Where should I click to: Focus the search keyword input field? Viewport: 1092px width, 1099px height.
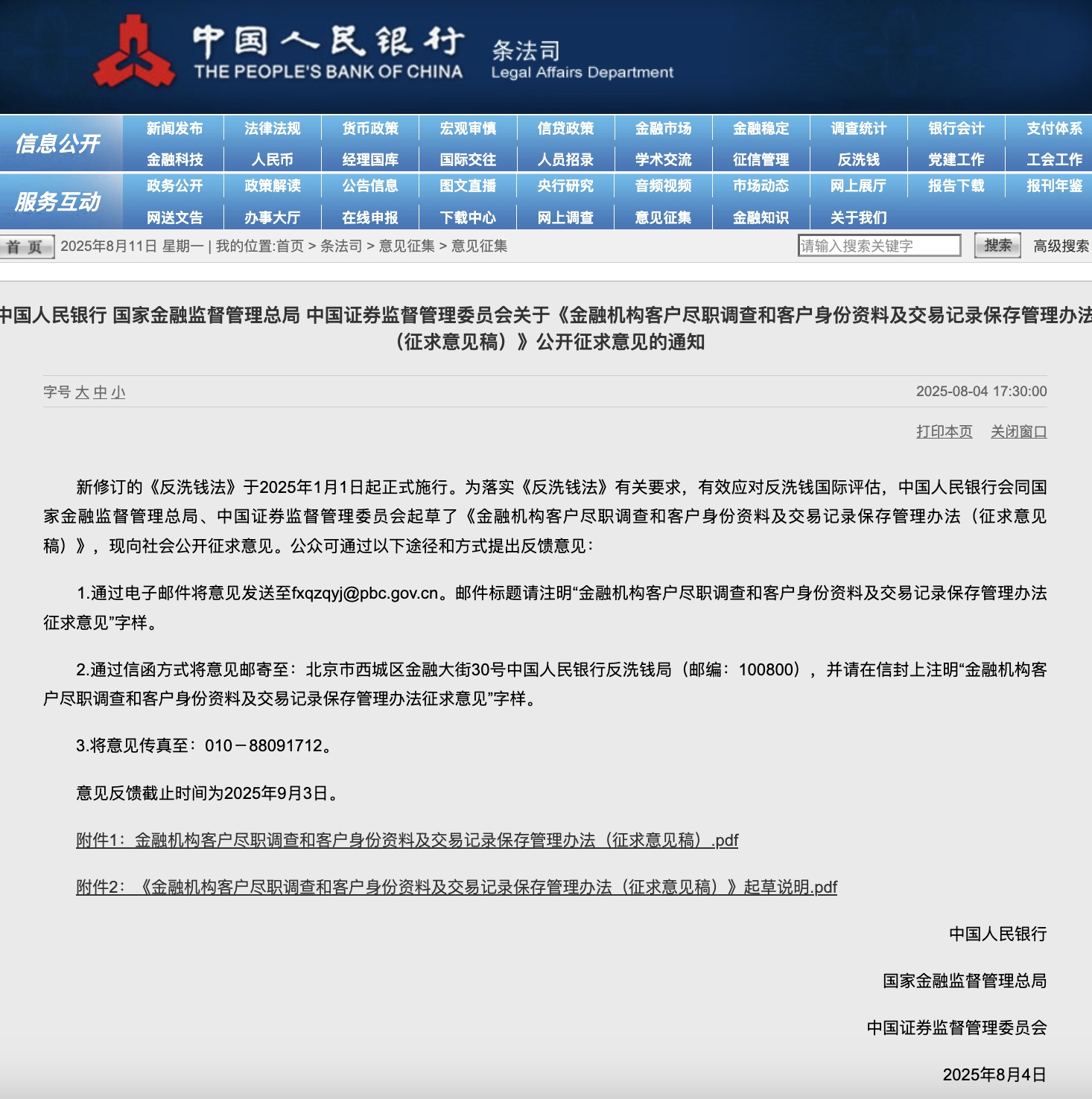[880, 246]
